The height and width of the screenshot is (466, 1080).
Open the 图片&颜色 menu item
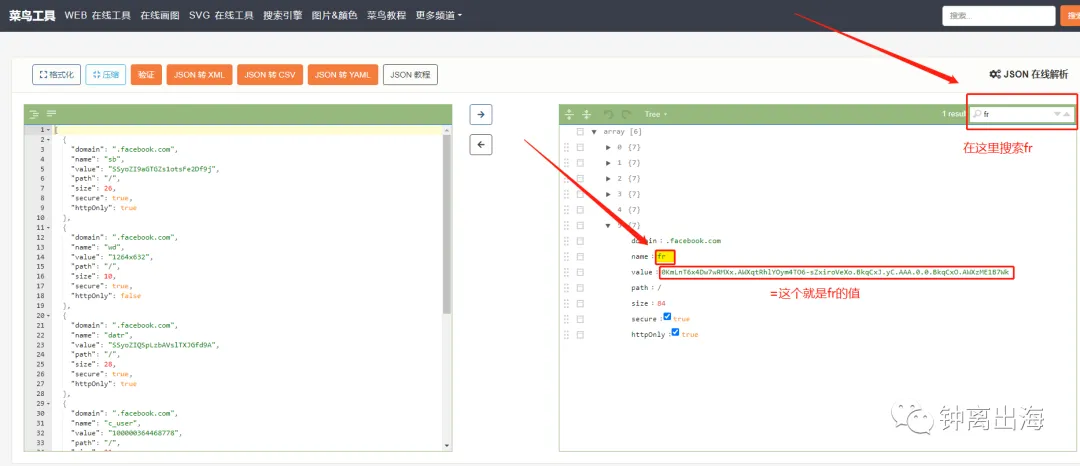click(335, 15)
